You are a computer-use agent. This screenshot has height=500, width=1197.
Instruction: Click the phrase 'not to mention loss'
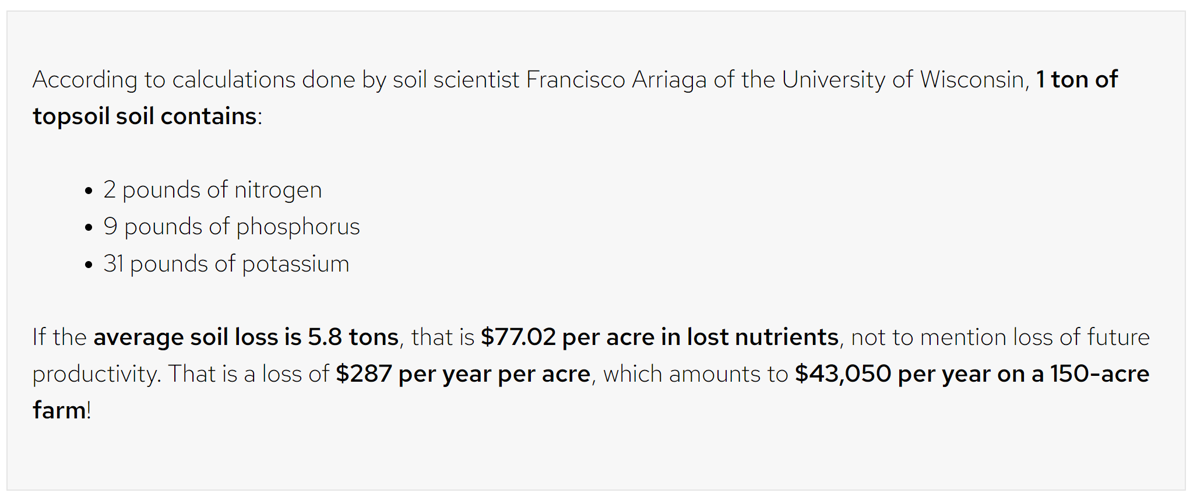[950, 337]
